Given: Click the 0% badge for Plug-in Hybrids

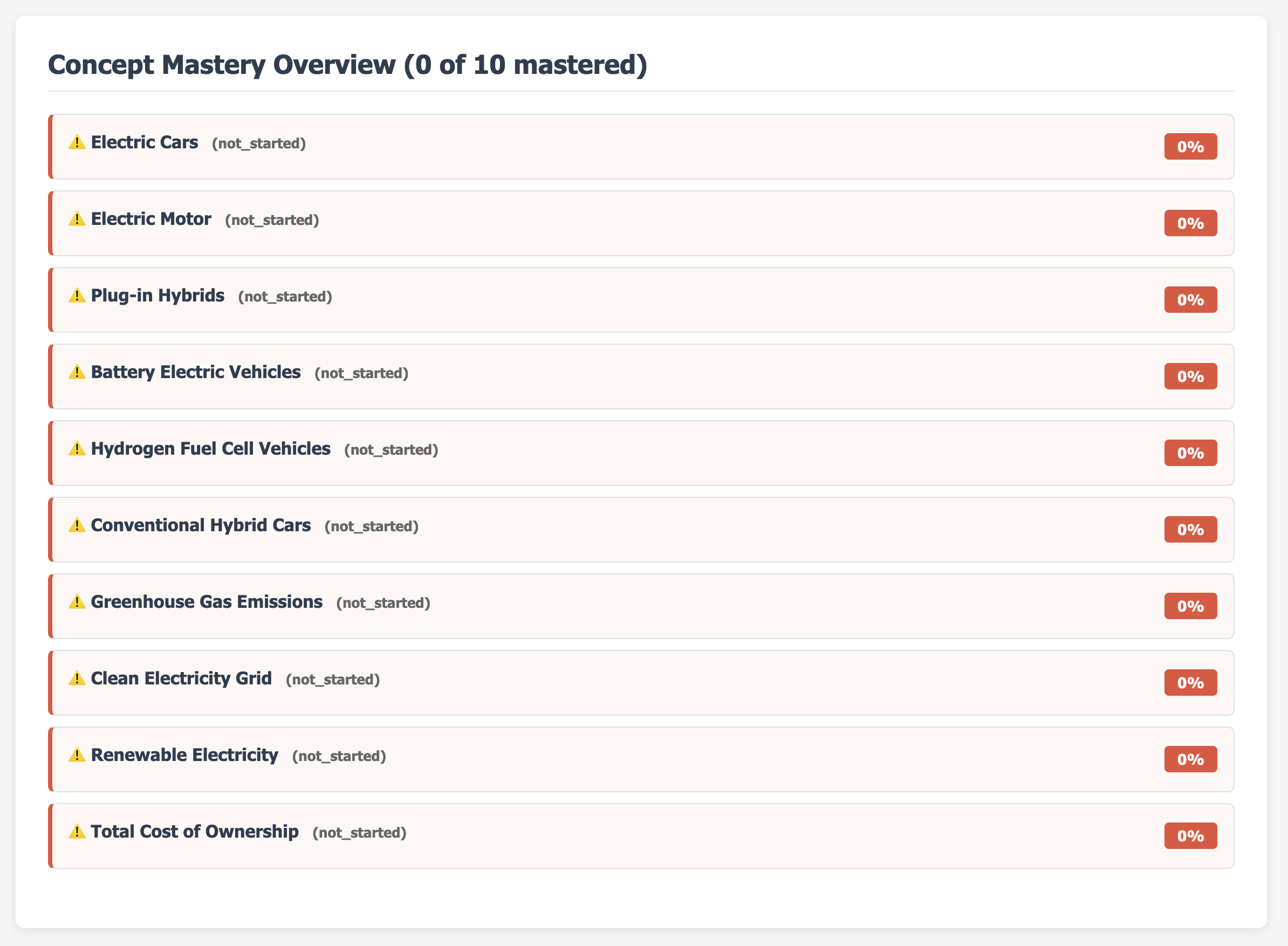Looking at the screenshot, I should 1190,299.
